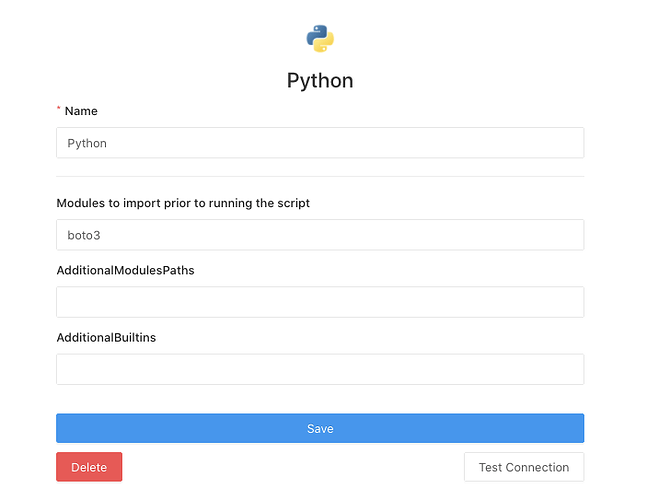Viewport: 647px width, 500px height.
Task: Click the Name field label
Action: click(81, 111)
